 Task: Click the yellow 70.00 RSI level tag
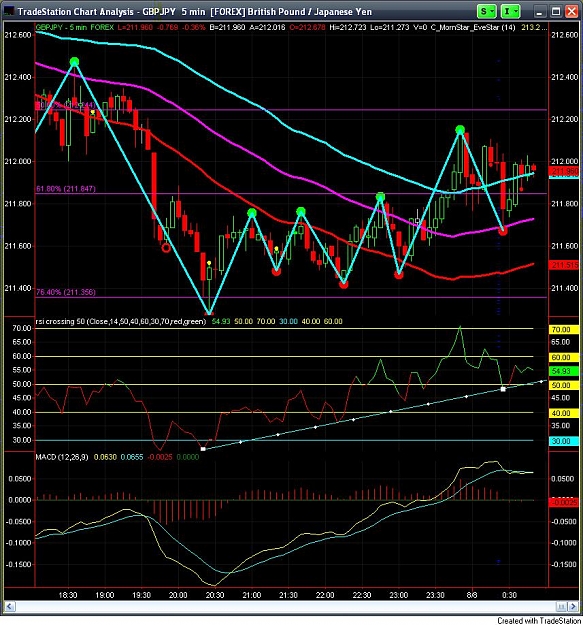pyautogui.click(x=564, y=330)
